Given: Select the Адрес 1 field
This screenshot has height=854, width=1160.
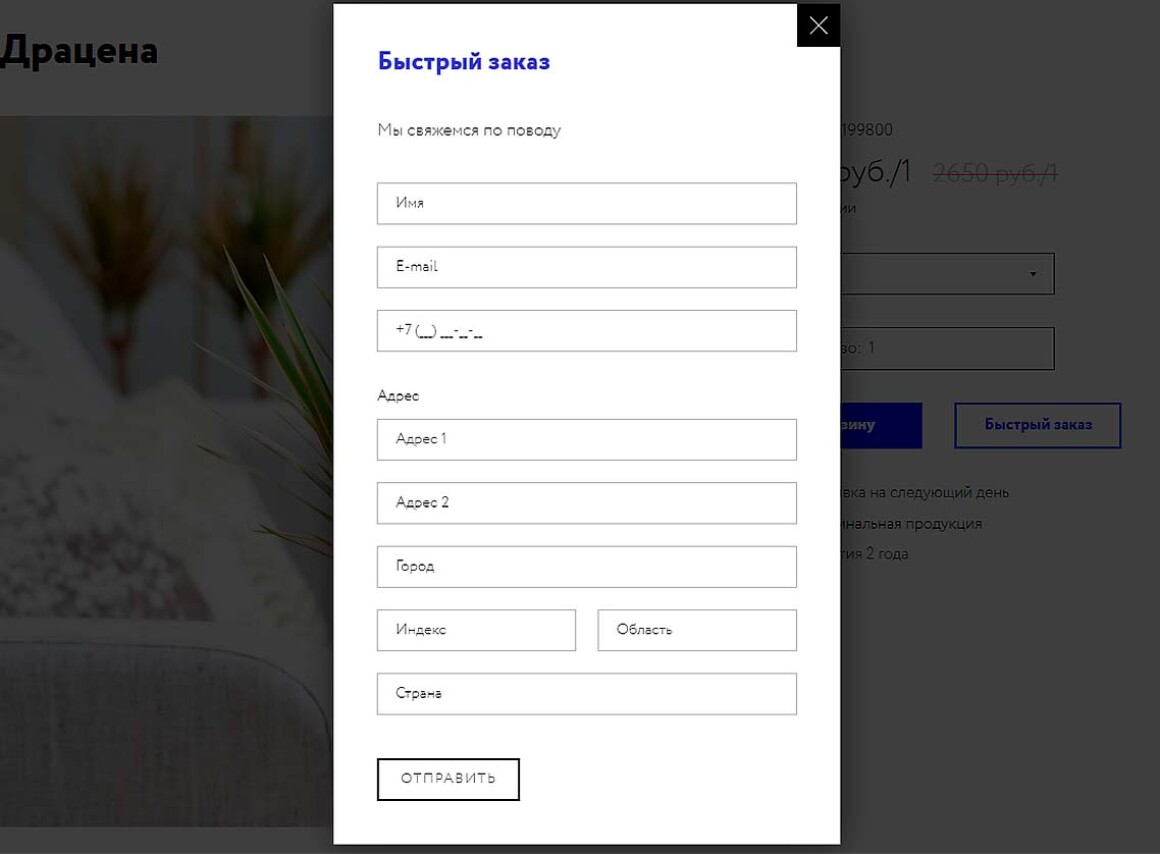Looking at the screenshot, I should tap(587, 440).
